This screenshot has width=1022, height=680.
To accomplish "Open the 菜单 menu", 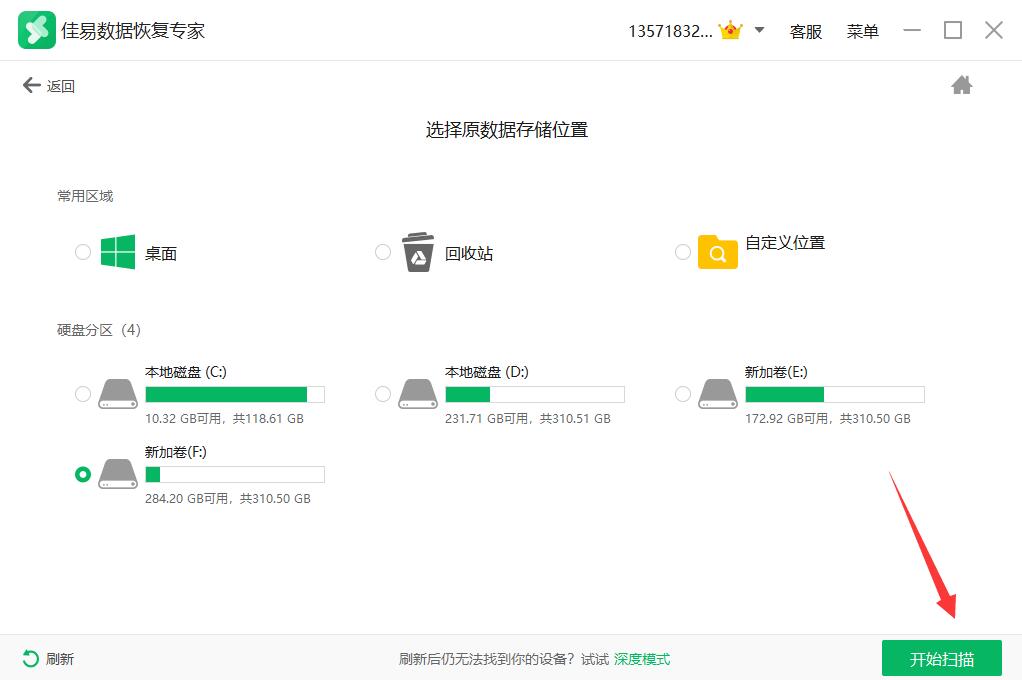I will pos(862,31).
